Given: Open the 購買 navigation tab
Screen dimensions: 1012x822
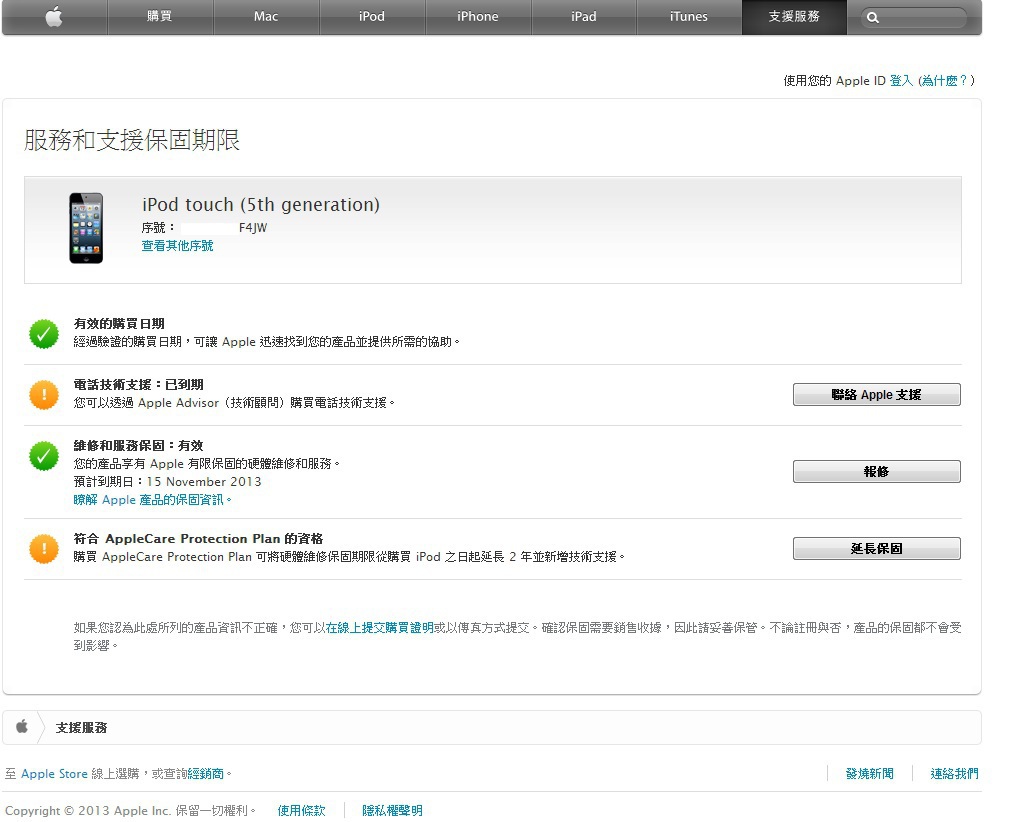Looking at the screenshot, I should [x=160, y=17].
